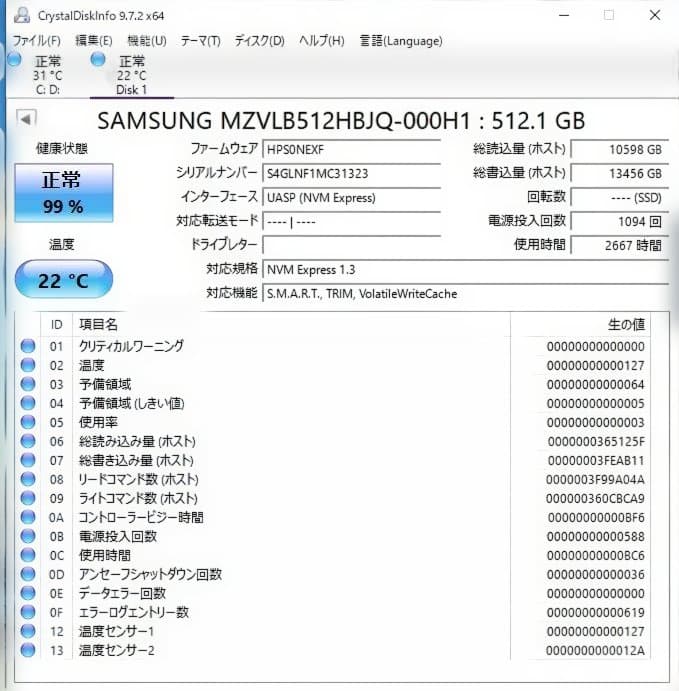
Task: Click the total host reads value 10598 GB
Action: click(x=620, y=149)
